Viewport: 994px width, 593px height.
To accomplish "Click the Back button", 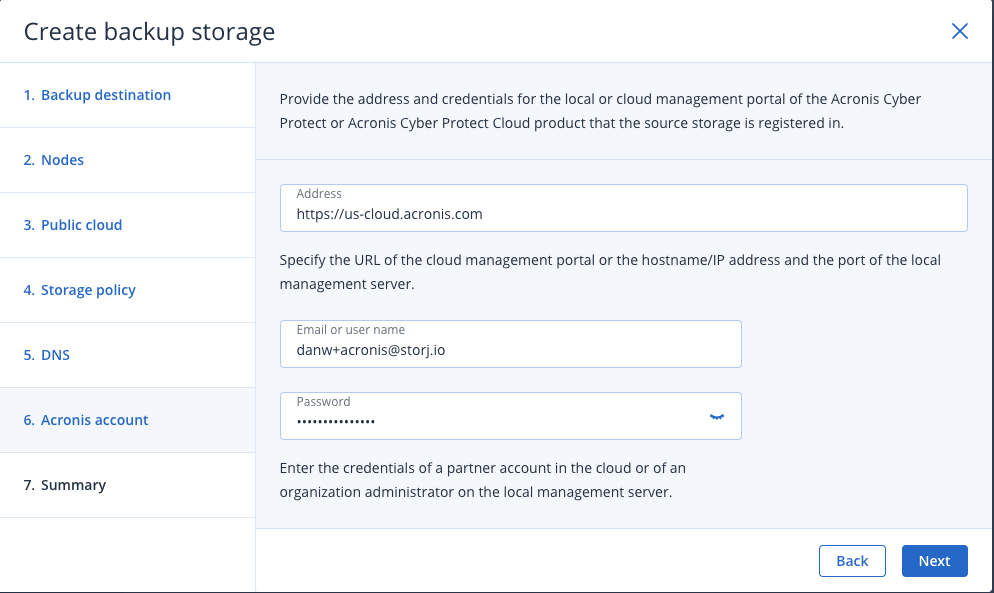I will coord(851,561).
